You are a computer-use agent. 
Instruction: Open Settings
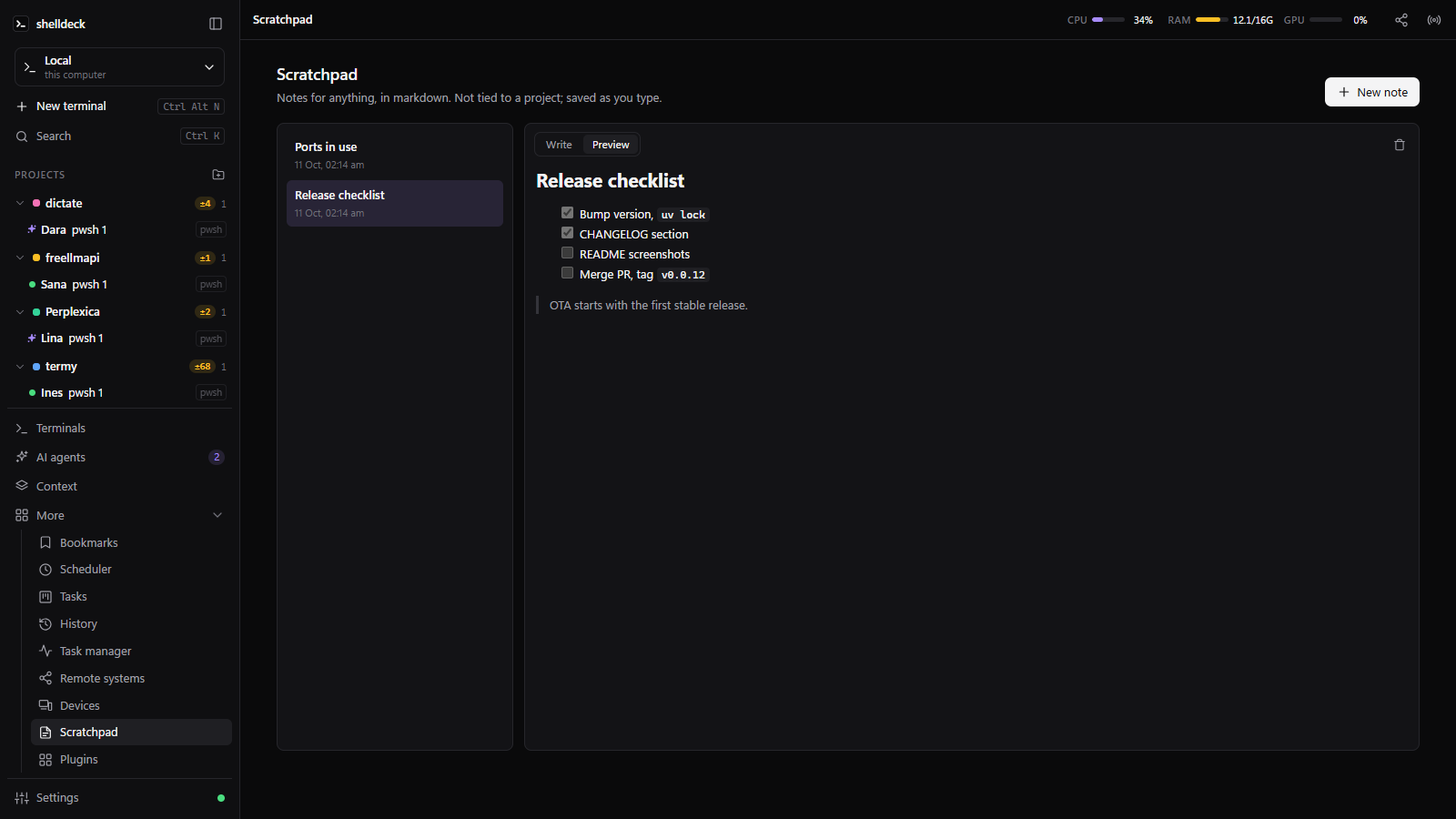coord(119,798)
